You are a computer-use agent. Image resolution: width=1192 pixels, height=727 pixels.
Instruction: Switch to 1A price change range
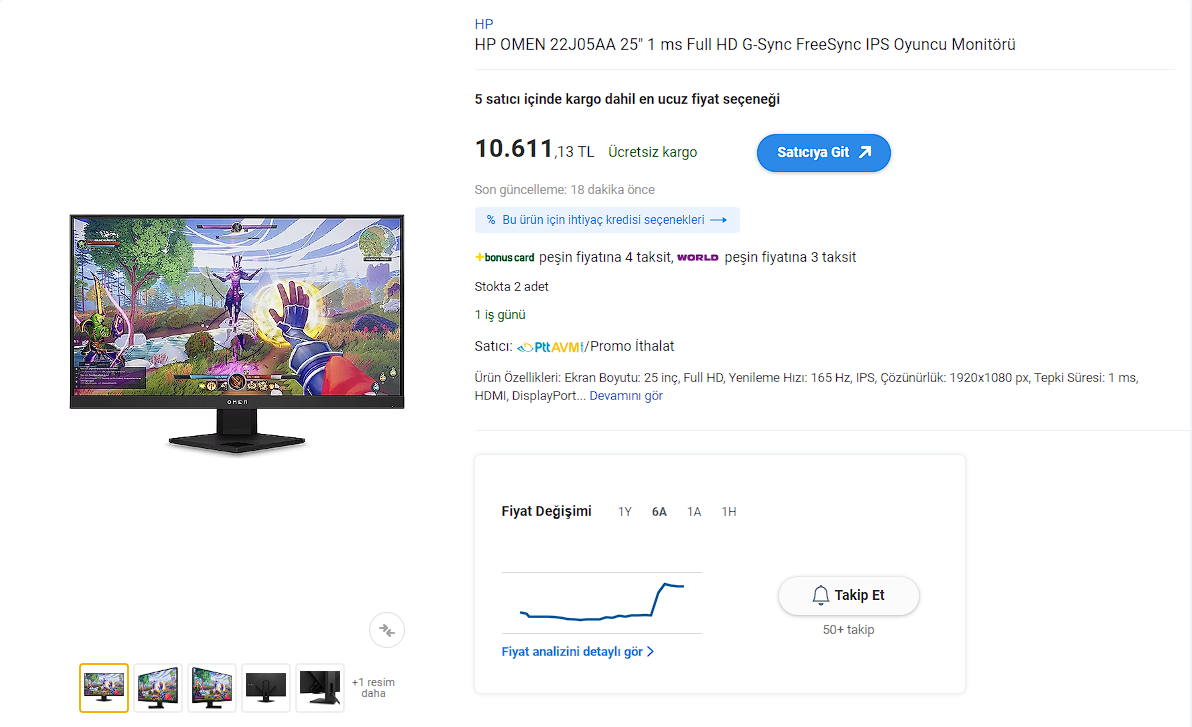(x=694, y=512)
